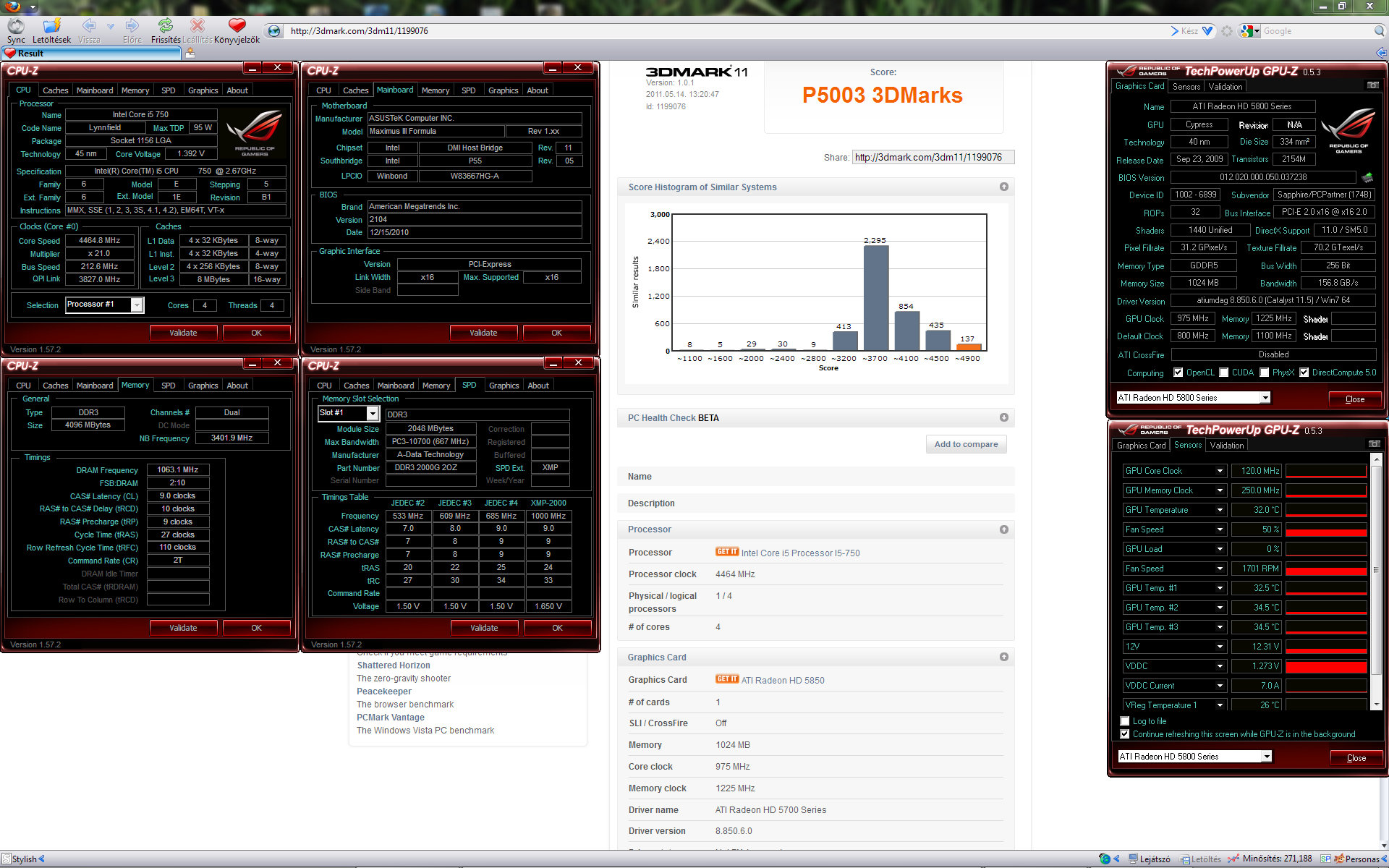1389x868 pixels.
Task: Open Könyvjelzők heart bookmarks icon
Action: (x=237, y=26)
